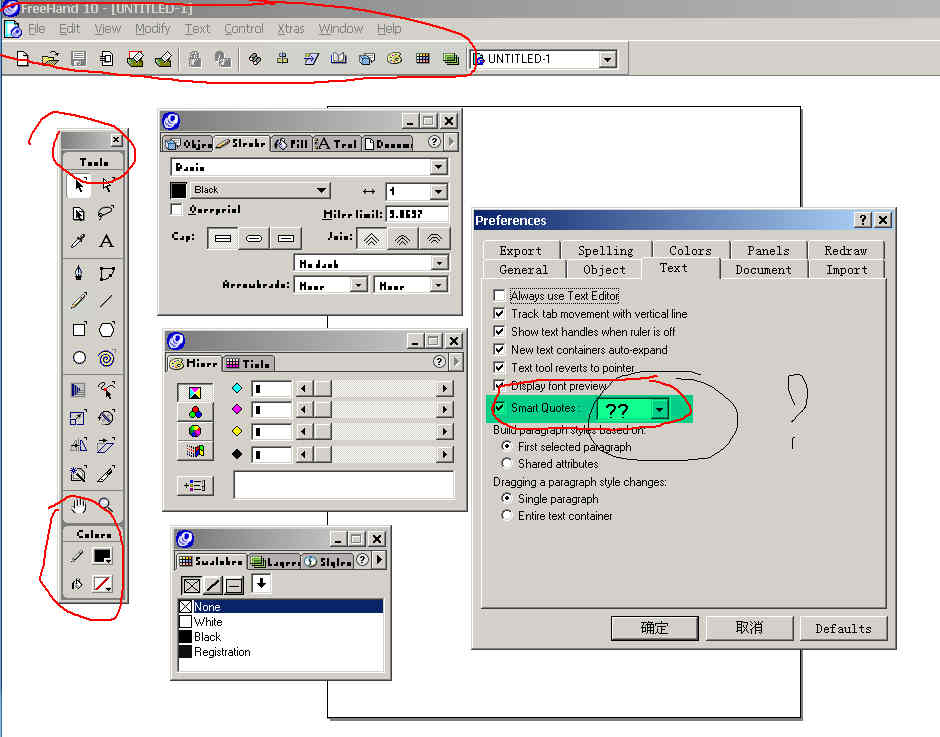Open the No dash pattern dropdown
The image size is (940, 737).
(x=439, y=263)
